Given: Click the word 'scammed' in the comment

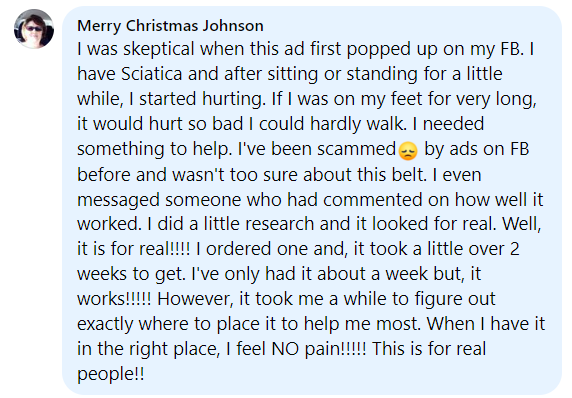Looking at the screenshot, I should [356, 149].
